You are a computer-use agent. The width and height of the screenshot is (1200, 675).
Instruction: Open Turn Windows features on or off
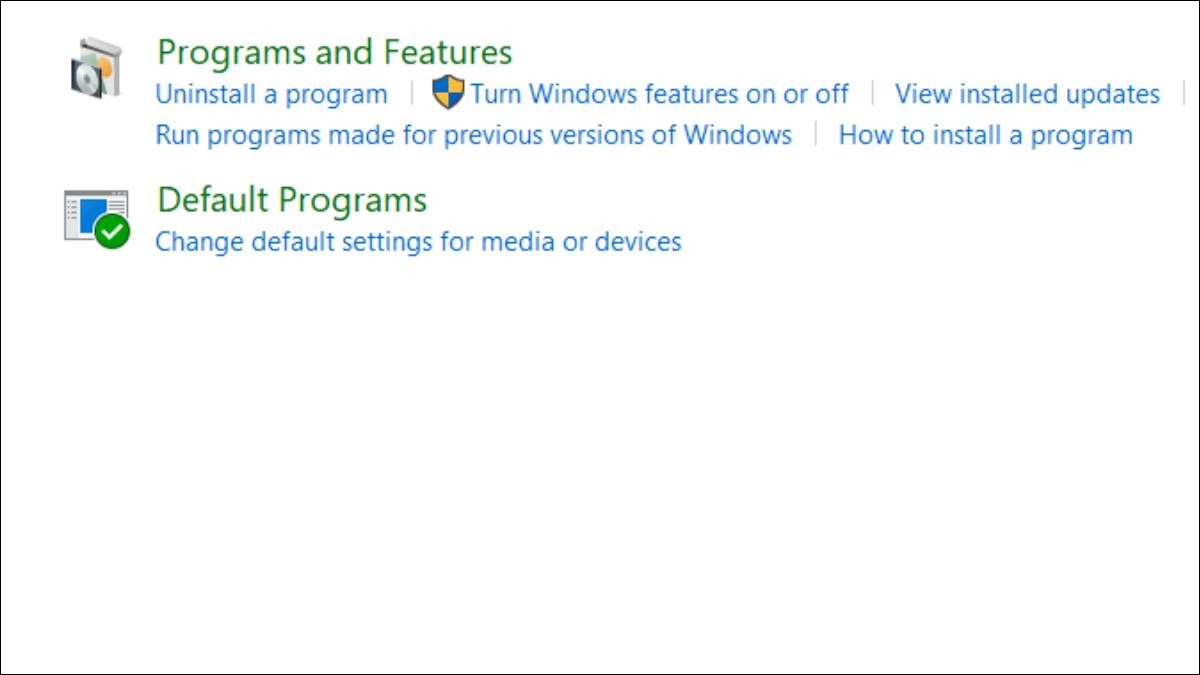click(660, 94)
